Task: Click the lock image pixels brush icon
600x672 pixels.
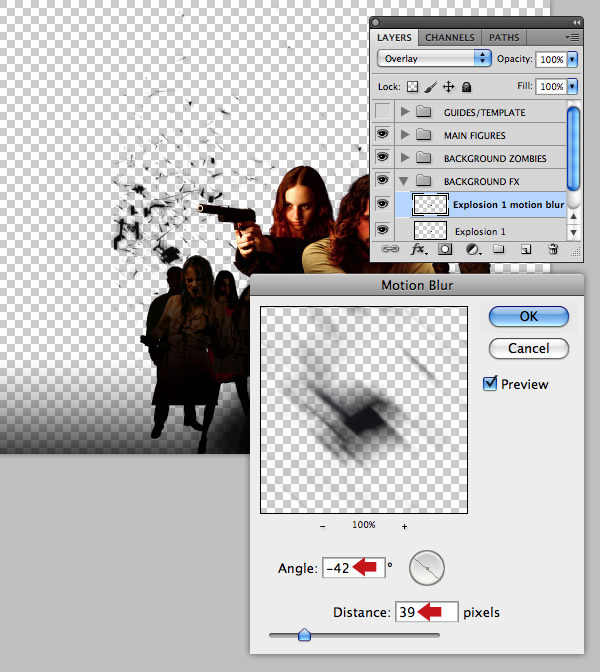Action: pyautogui.click(x=430, y=87)
